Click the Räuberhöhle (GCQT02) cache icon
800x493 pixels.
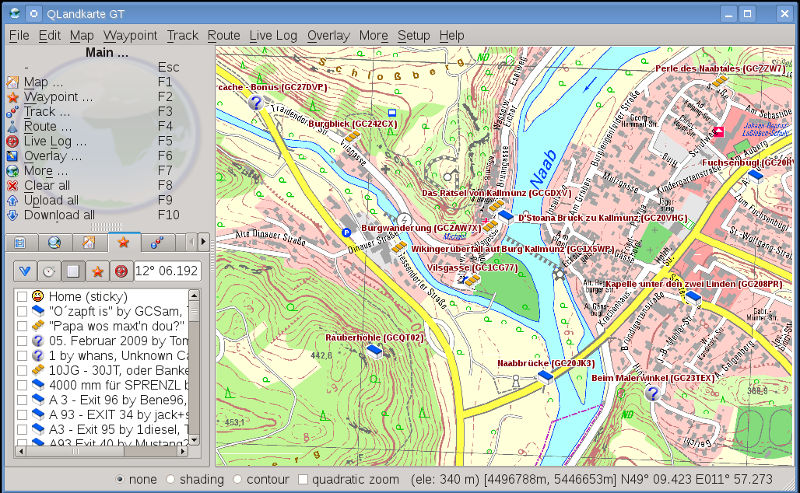(x=375, y=351)
